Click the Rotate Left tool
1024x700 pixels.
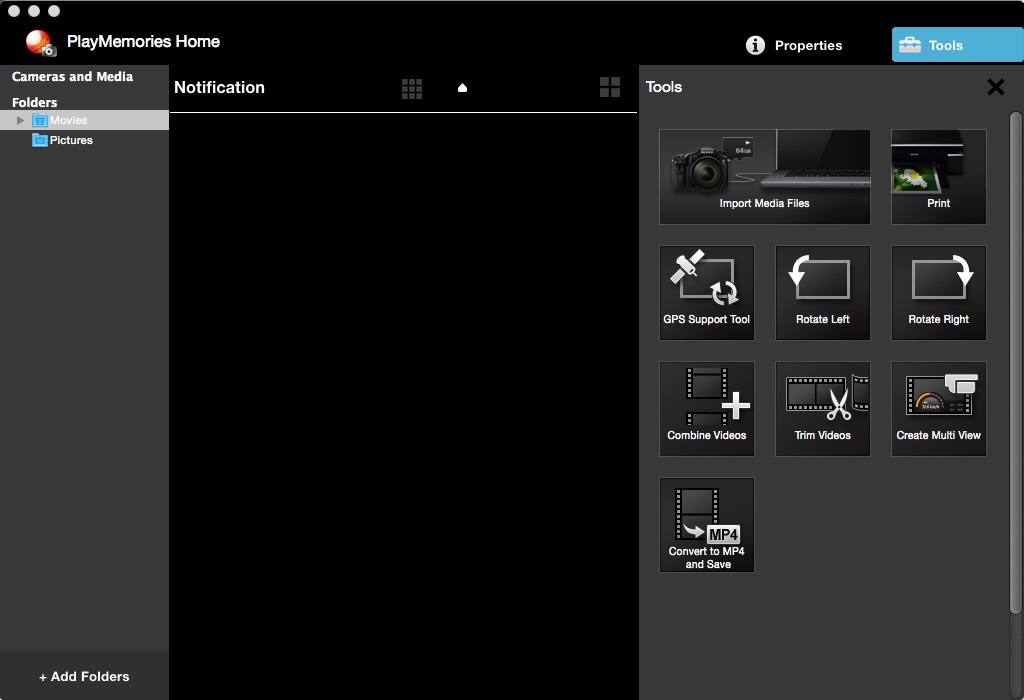click(x=822, y=292)
